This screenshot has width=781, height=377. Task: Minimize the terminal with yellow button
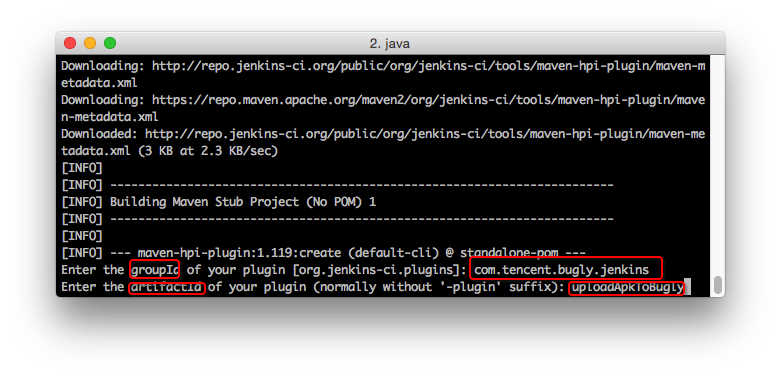(90, 43)
